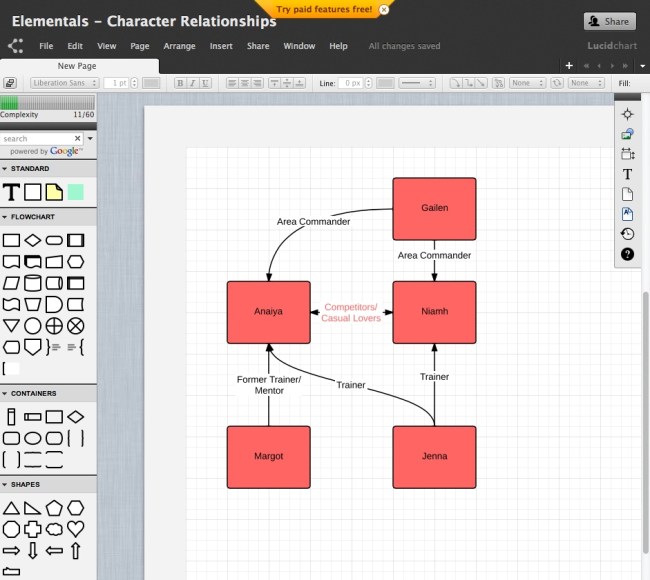The height and width of the screenshot is (580, 650).
Task: Select the New Page tab
Action: [x=78, y=65]
